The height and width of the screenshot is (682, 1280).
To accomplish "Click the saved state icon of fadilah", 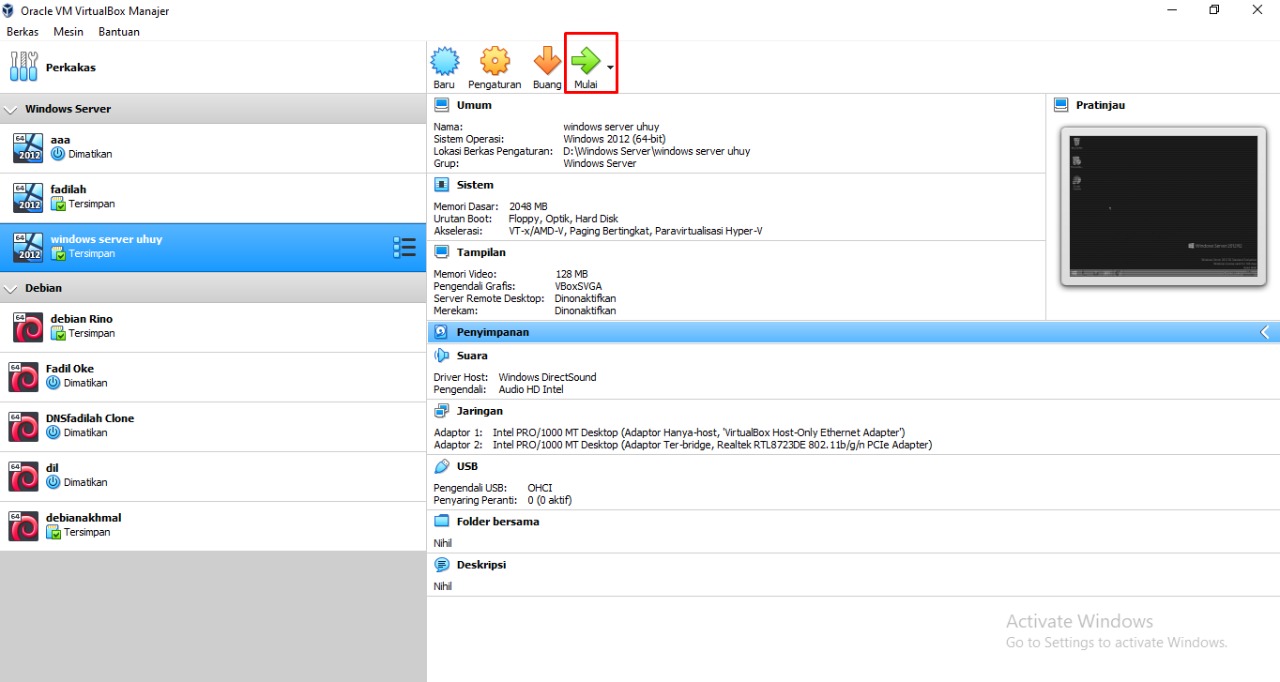I will (x=58, y=204).
